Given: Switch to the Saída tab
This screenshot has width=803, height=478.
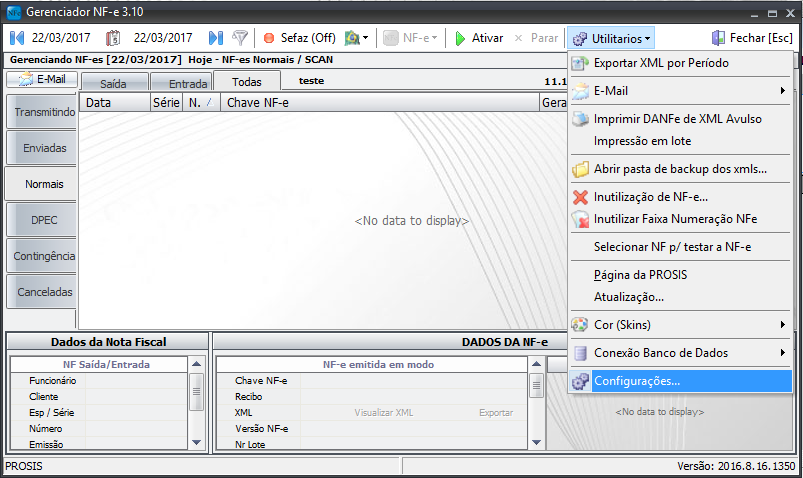Looking at the screenshot, I should coord(114,84).
